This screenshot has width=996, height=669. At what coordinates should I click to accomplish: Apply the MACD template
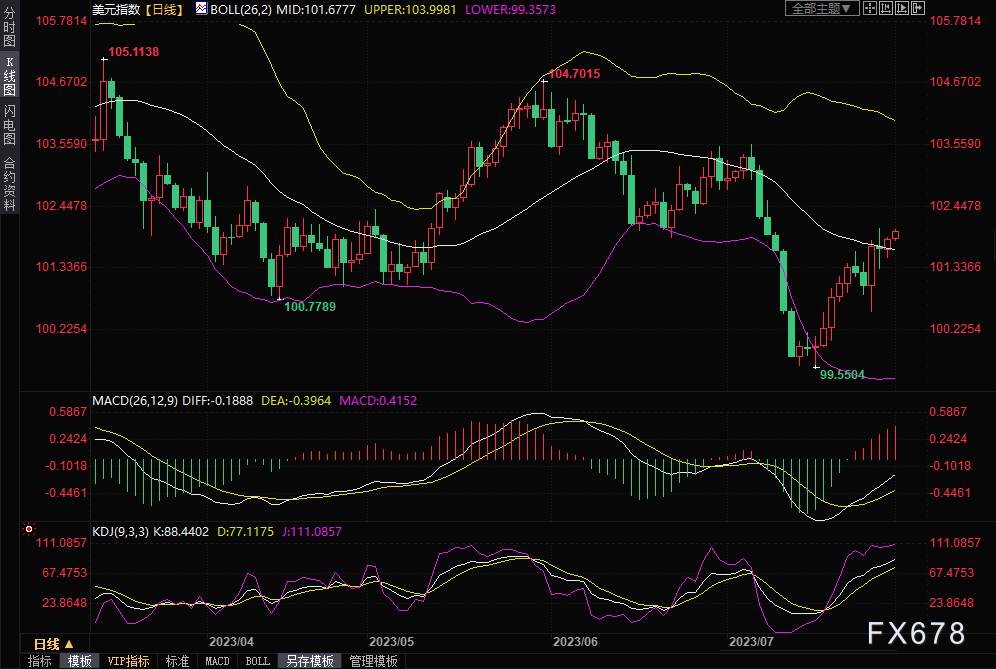pyautogui.click(x=217, y=661)
